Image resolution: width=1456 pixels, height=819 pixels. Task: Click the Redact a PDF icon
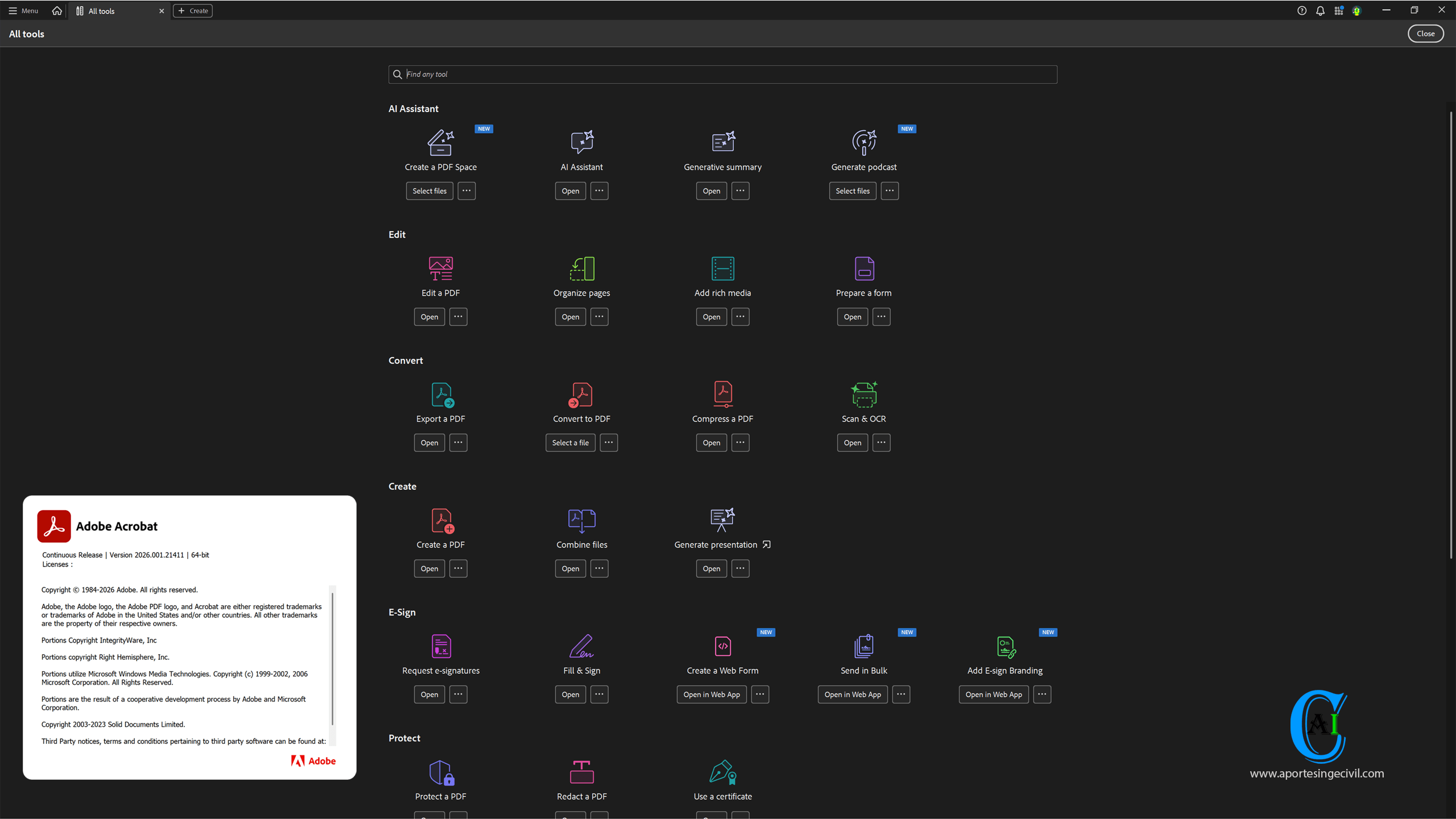coord(581,772)
